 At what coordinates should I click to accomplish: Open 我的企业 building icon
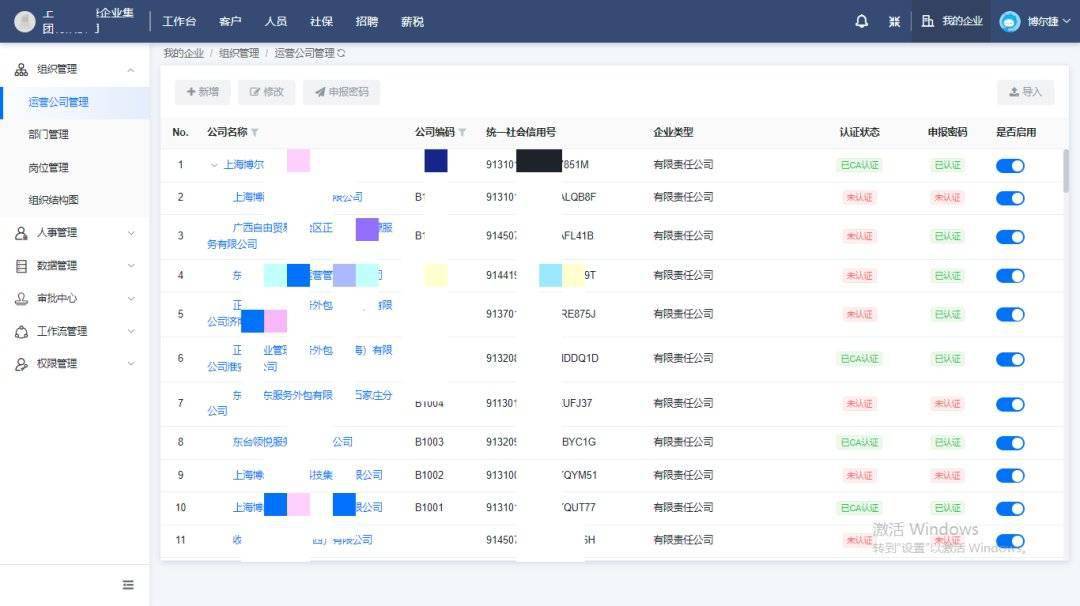pyautogui.click(x=928, y=21)
